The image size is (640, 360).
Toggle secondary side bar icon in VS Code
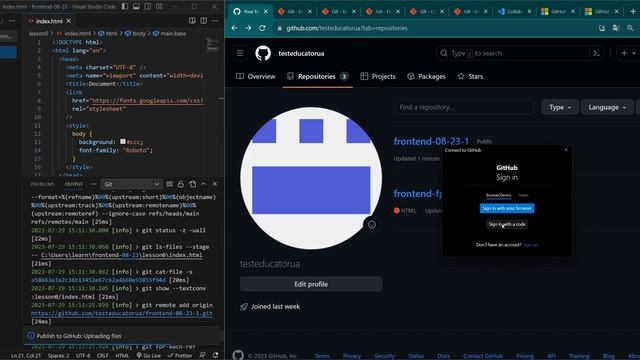coord(148,7)
